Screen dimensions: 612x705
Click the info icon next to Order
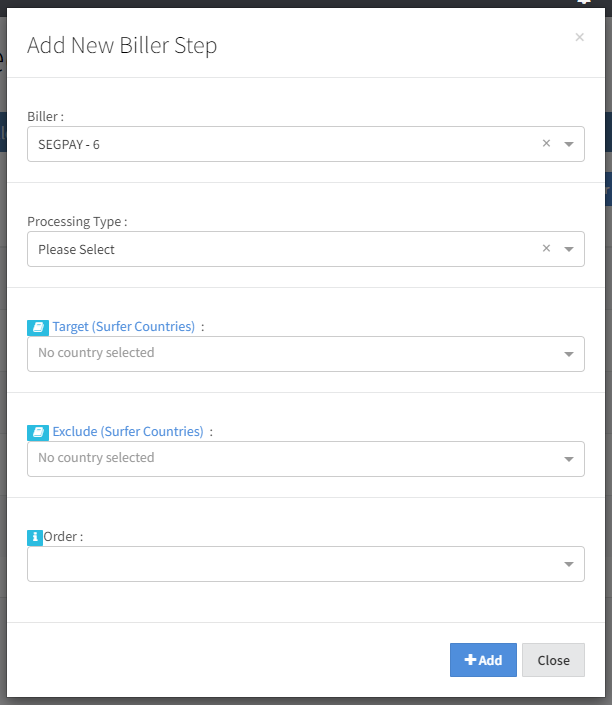[35, 537]
